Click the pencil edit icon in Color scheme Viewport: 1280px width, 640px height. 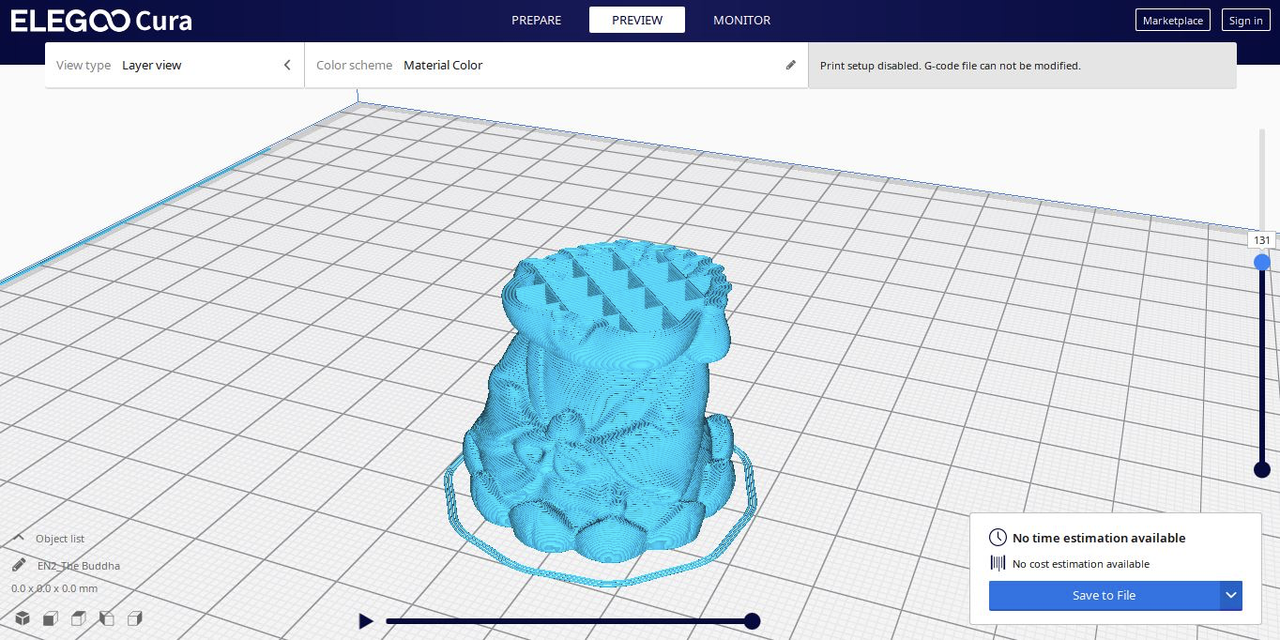pyautogui.click(x=791, y=65)
